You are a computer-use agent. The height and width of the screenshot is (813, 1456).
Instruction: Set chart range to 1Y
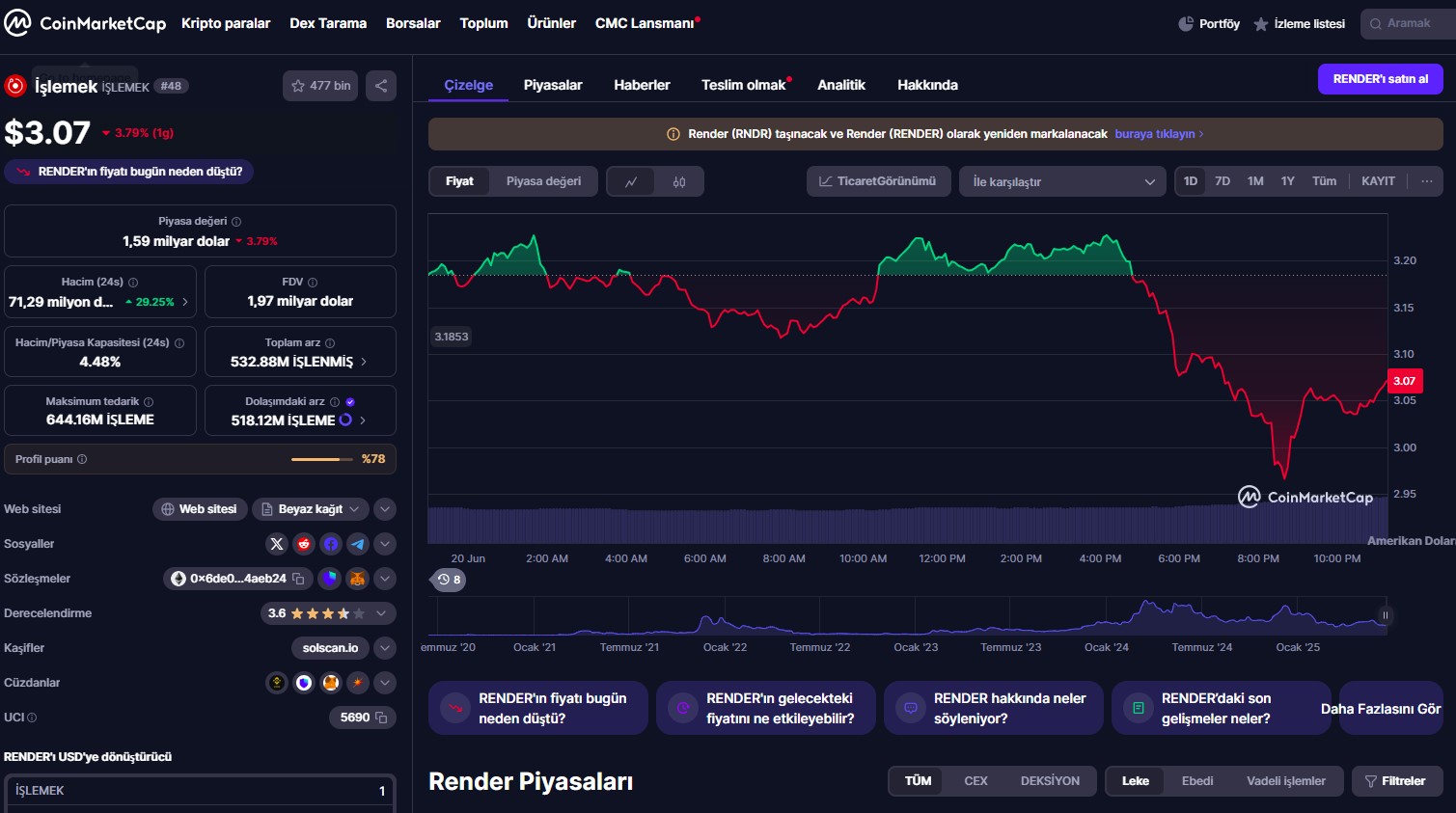tap(1287, 181)
